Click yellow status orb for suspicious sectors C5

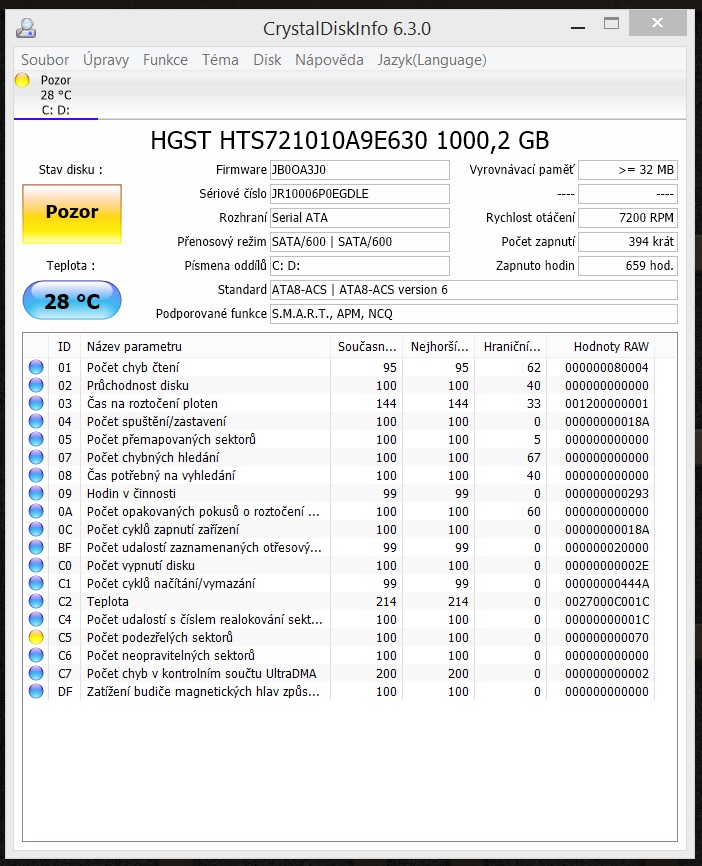(x=36, y=638)
